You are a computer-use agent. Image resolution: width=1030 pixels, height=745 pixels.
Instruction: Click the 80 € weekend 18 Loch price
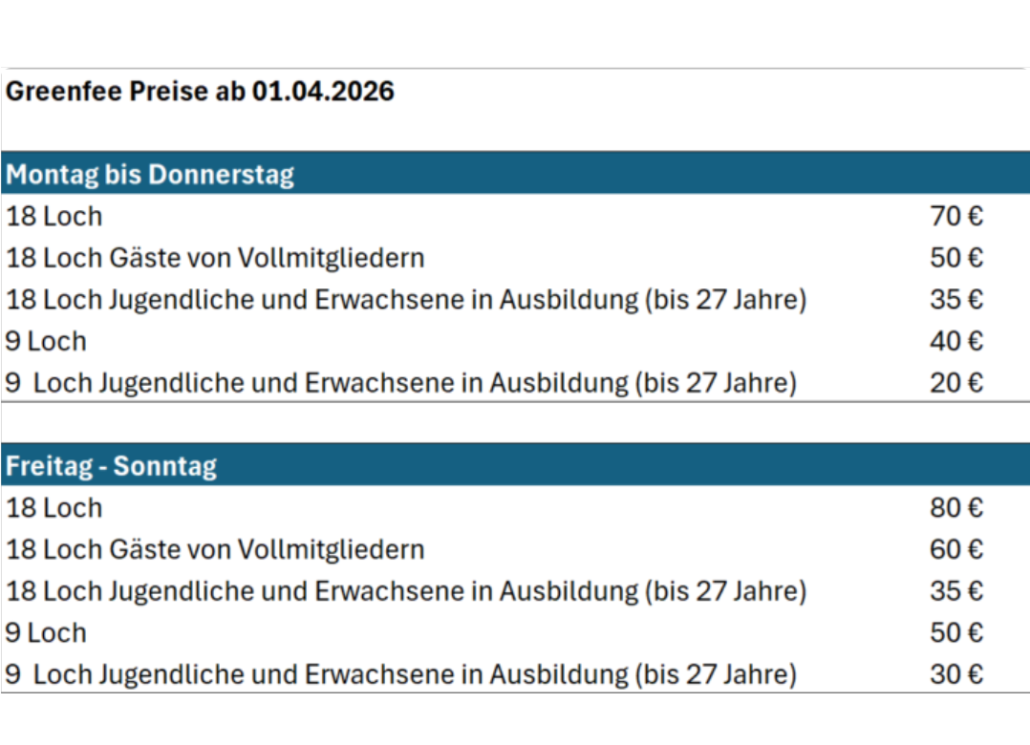coord(956,508)
